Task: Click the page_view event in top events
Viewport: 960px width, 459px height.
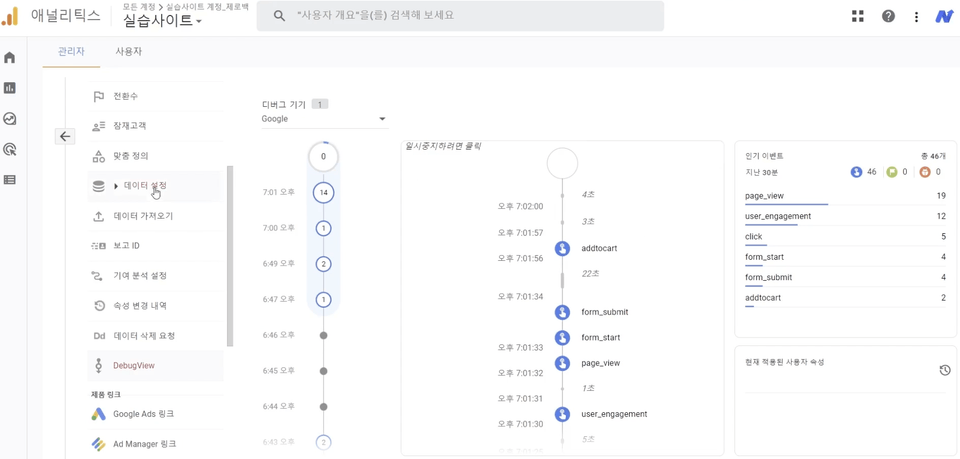Action: click(x=764, y=196)
